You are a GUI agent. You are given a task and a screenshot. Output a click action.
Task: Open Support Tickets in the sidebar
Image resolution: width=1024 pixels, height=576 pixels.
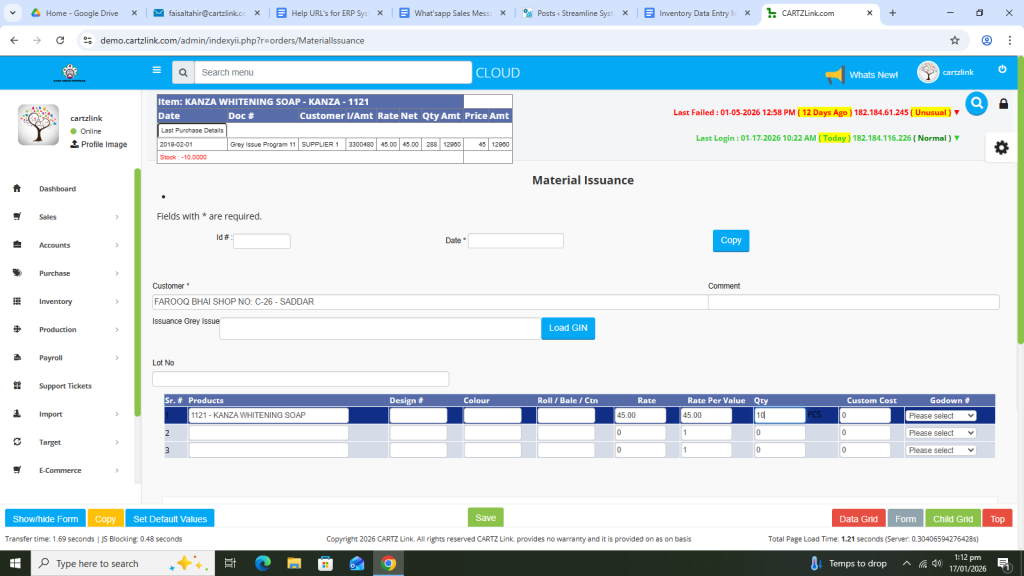pos(64,386)
